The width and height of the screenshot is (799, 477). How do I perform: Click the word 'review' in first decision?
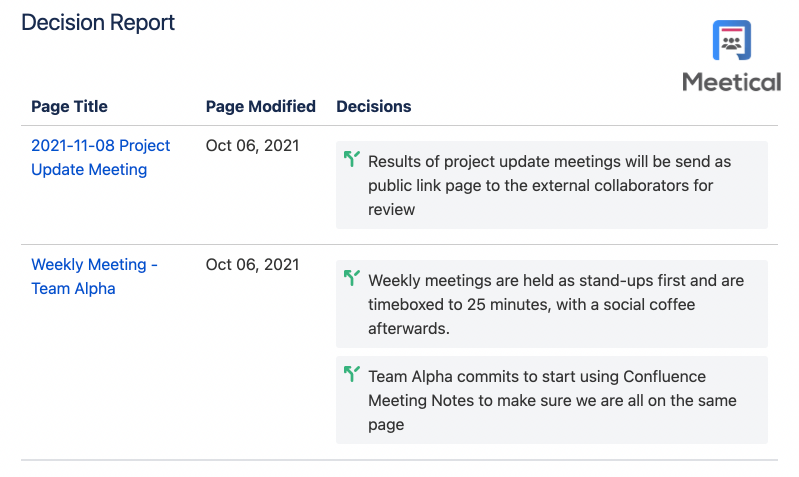[391, 209]
